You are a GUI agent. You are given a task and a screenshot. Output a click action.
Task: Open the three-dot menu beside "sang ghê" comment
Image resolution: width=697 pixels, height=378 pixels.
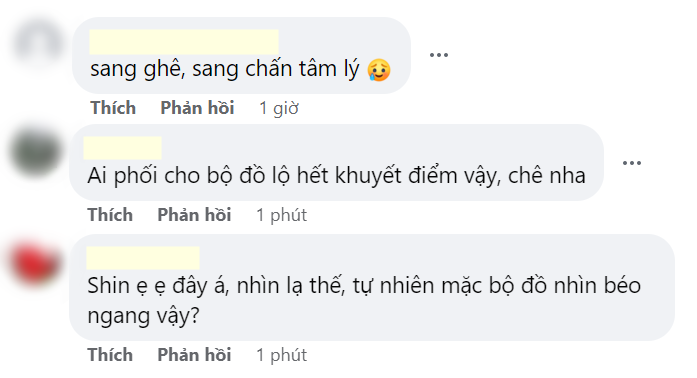tap(438, 55)
